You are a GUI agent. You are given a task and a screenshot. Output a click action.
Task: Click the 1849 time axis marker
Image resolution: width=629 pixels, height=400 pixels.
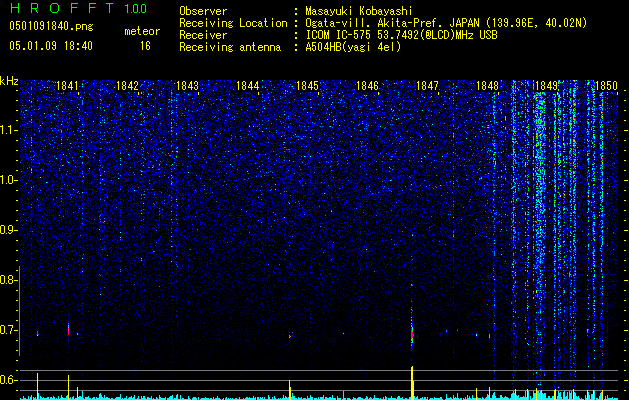546,86
